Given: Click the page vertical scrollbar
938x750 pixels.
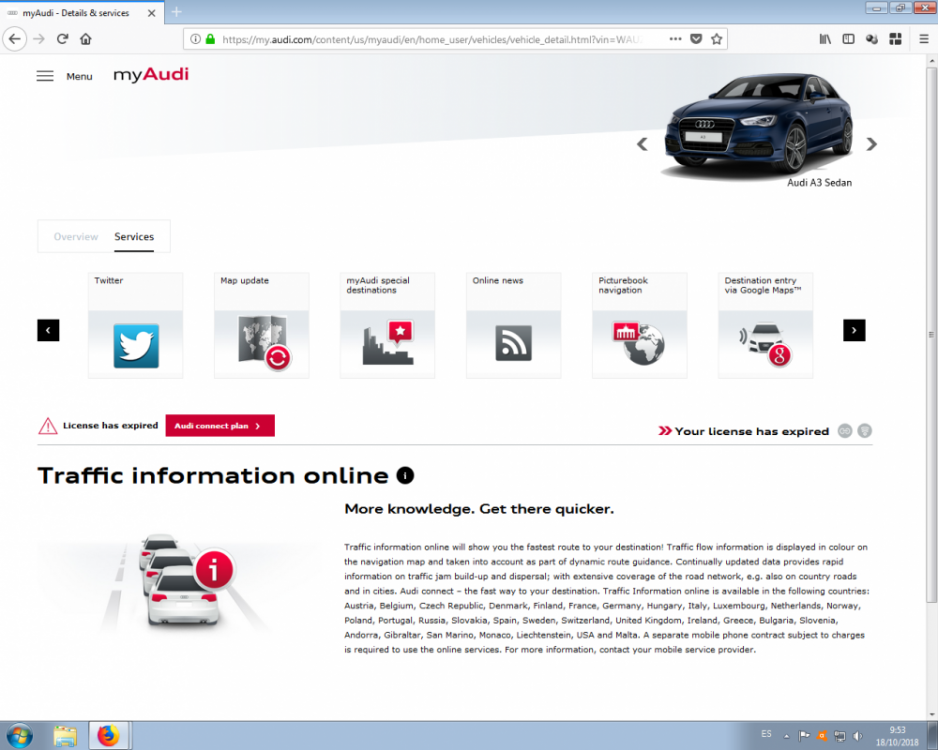Looking at the screenshot, I should (x=932, y=334).
